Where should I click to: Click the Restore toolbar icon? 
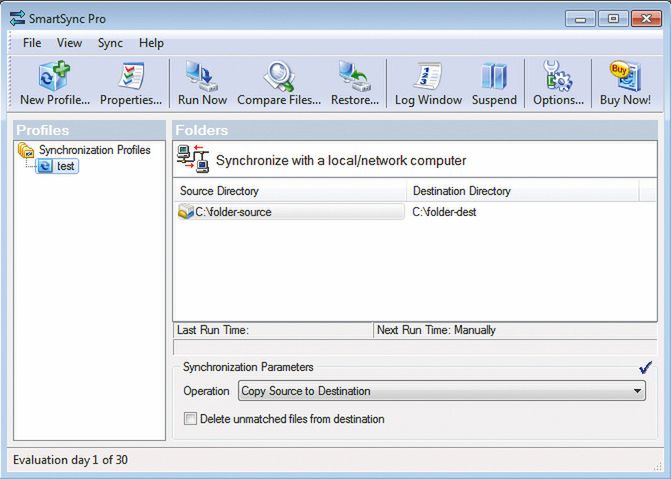point(354,76)
